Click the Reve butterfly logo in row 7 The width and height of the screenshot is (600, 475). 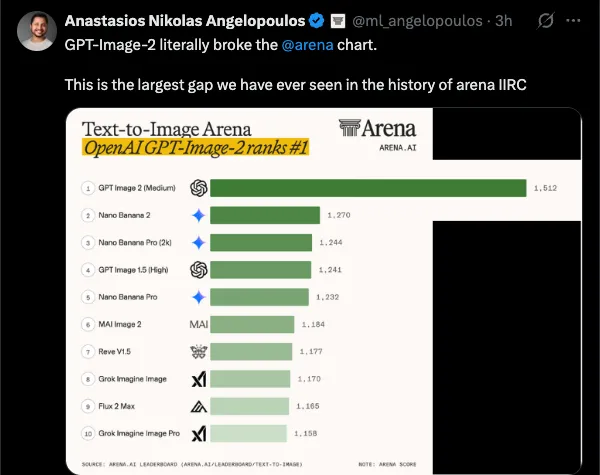click(198, 352)
